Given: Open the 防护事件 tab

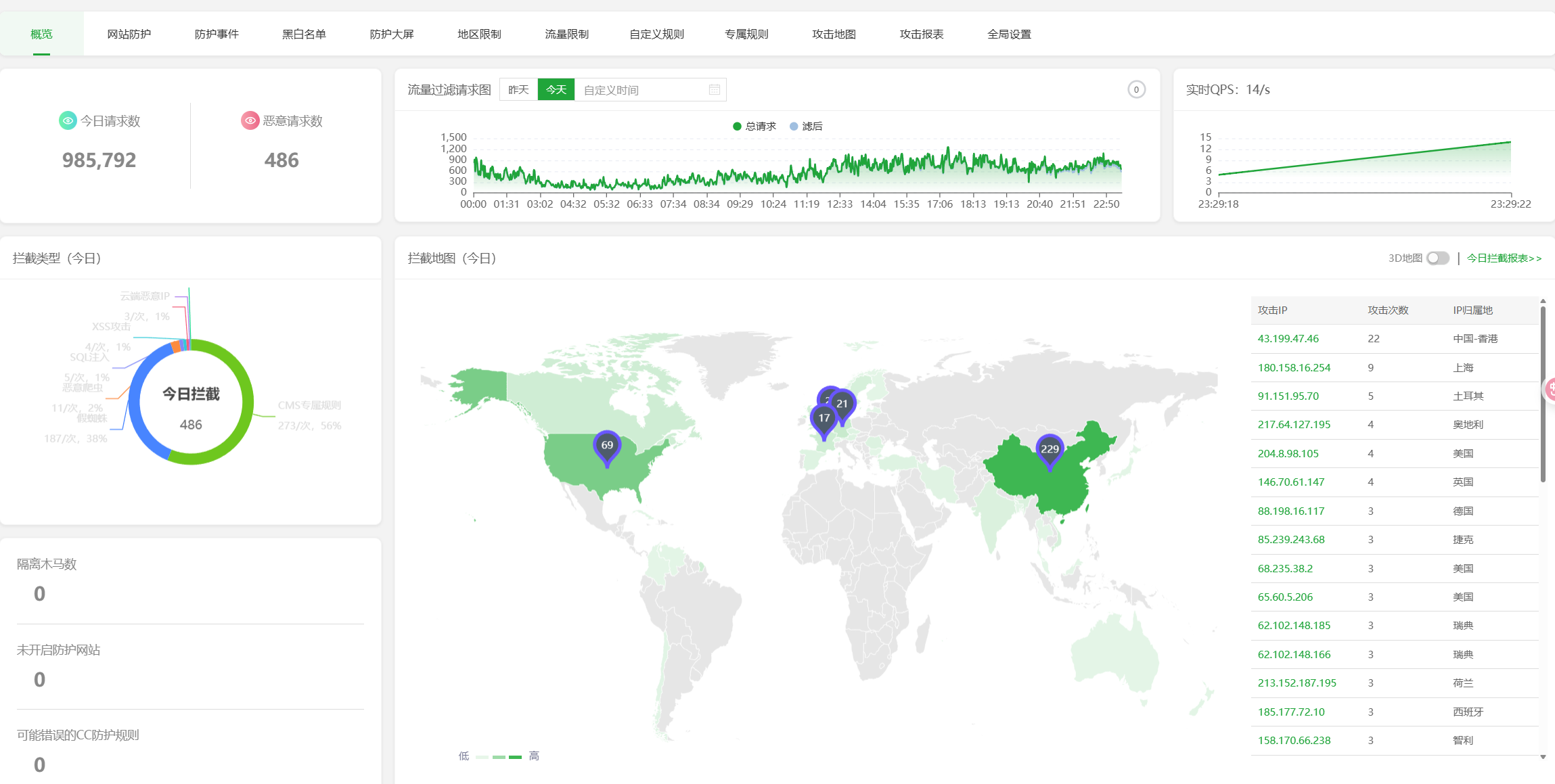Looking at the screenshot, I should [217, 34].
